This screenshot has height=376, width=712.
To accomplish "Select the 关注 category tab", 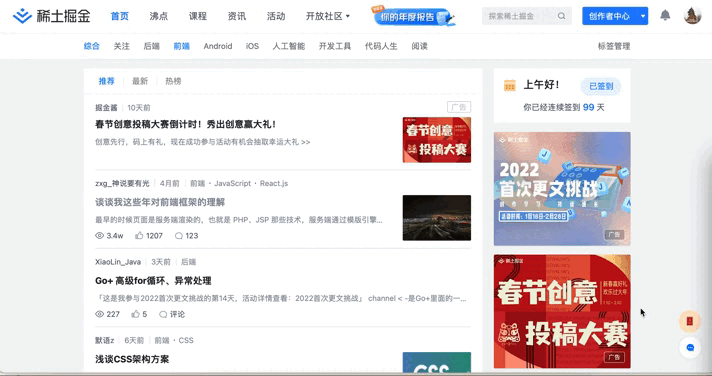I will pos(121,46).
